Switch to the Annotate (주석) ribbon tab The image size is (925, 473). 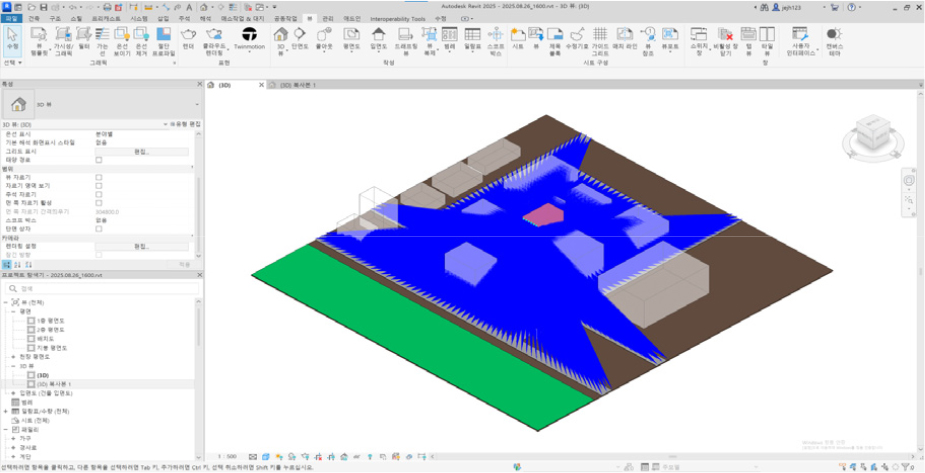pyautogui.click(x=184, y=19)
